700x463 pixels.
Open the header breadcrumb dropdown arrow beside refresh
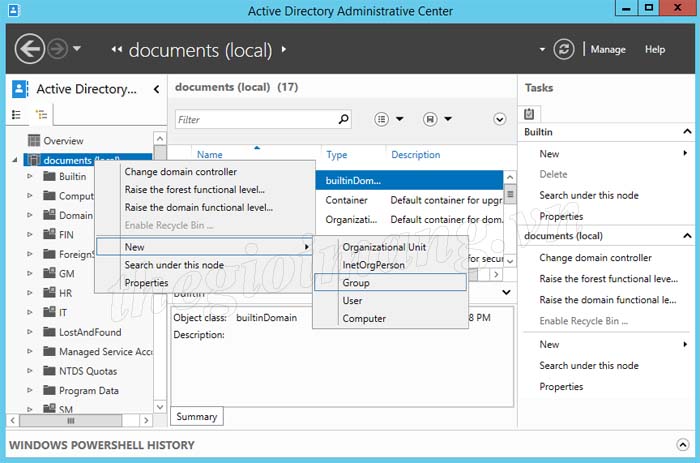542,49
